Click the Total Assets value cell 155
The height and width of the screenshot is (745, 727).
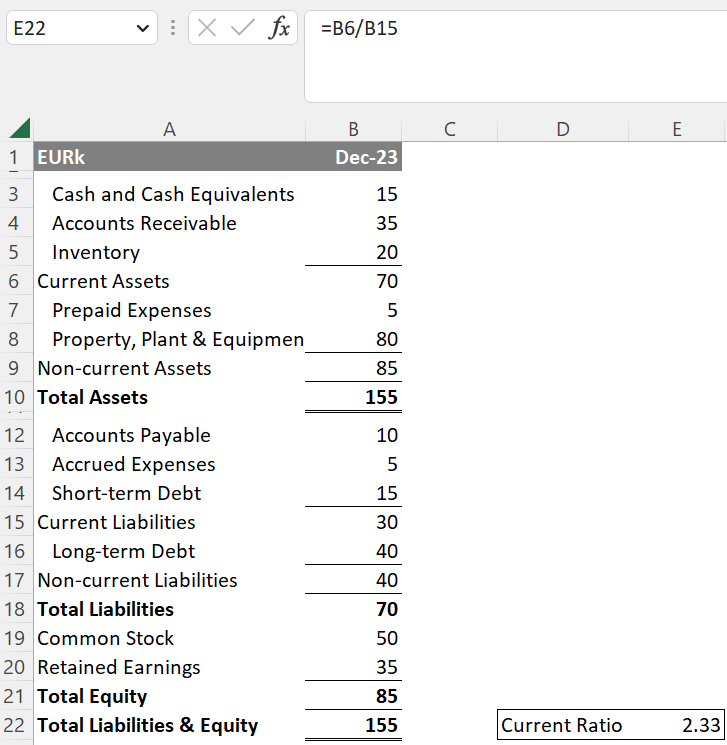pos(353,397)
